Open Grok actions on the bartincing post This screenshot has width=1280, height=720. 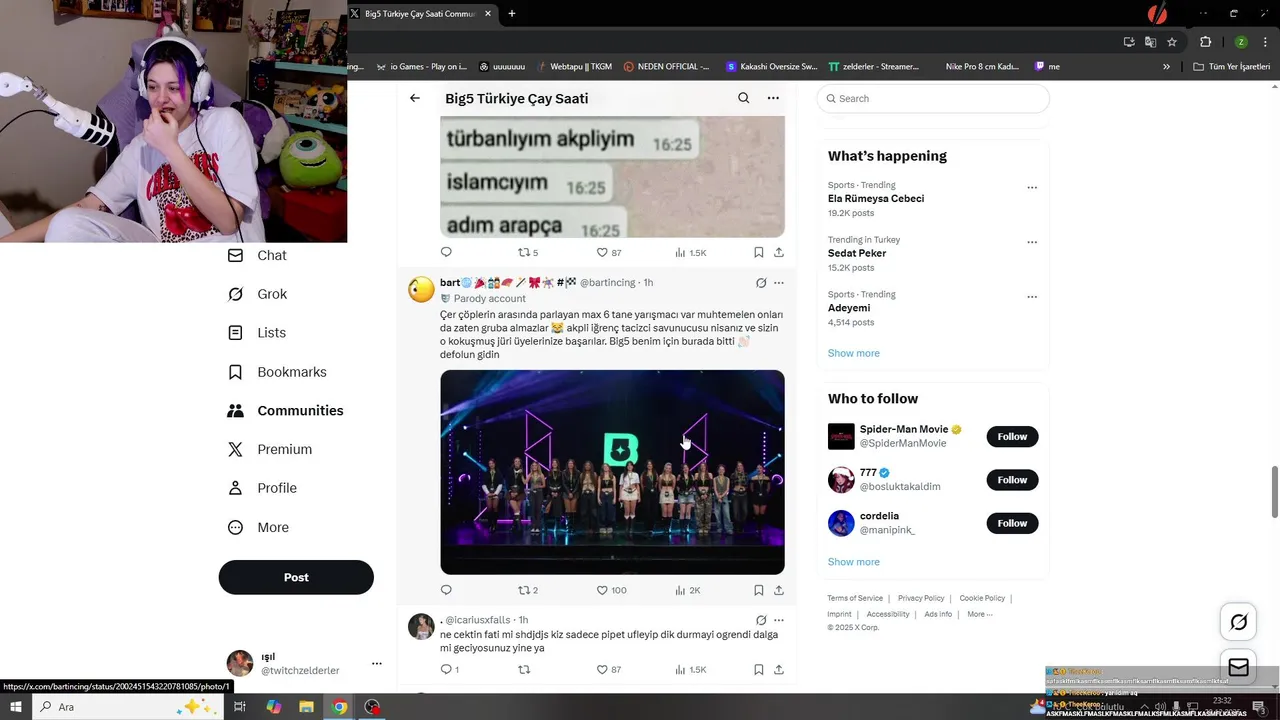761,283
